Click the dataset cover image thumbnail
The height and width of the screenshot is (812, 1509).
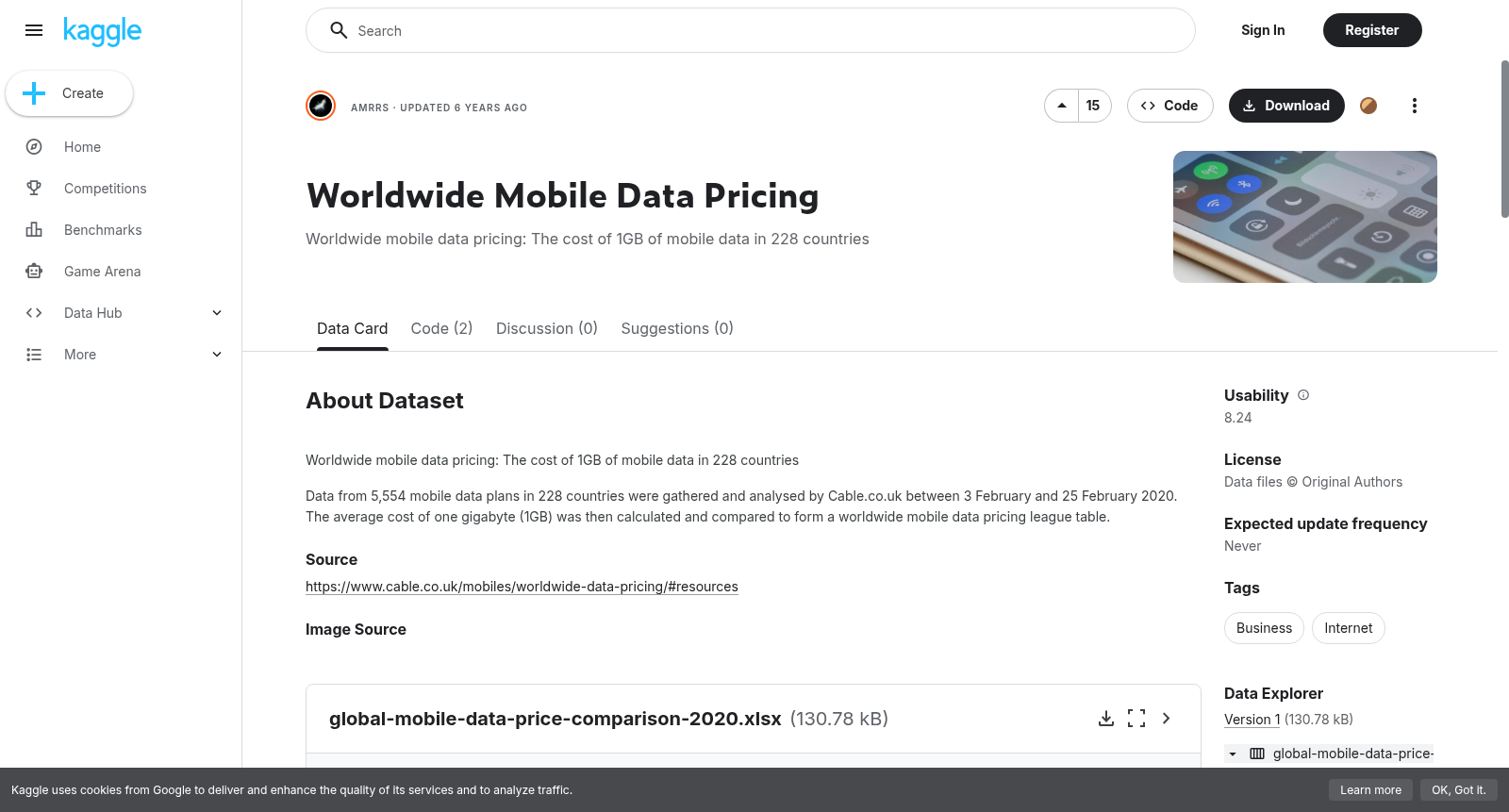(x=1305, y=217)
